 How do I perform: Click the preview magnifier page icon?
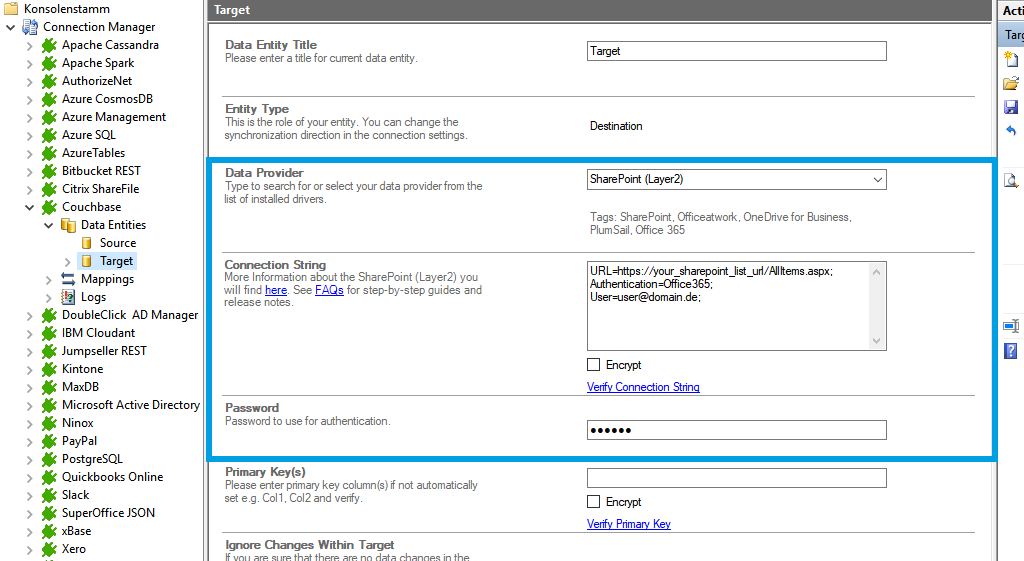(x=1011, y=180)
